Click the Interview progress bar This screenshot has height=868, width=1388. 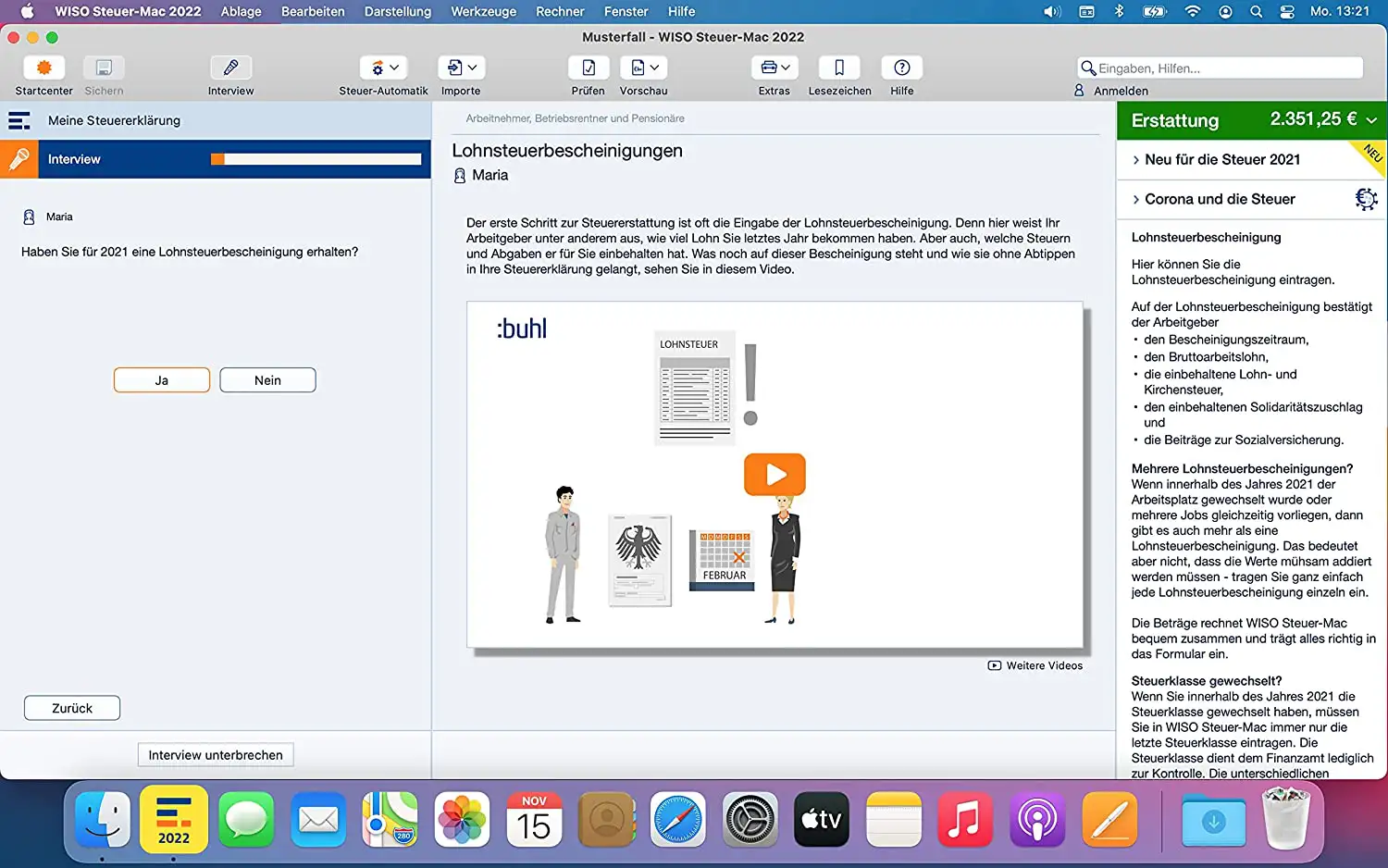point(316,159)
